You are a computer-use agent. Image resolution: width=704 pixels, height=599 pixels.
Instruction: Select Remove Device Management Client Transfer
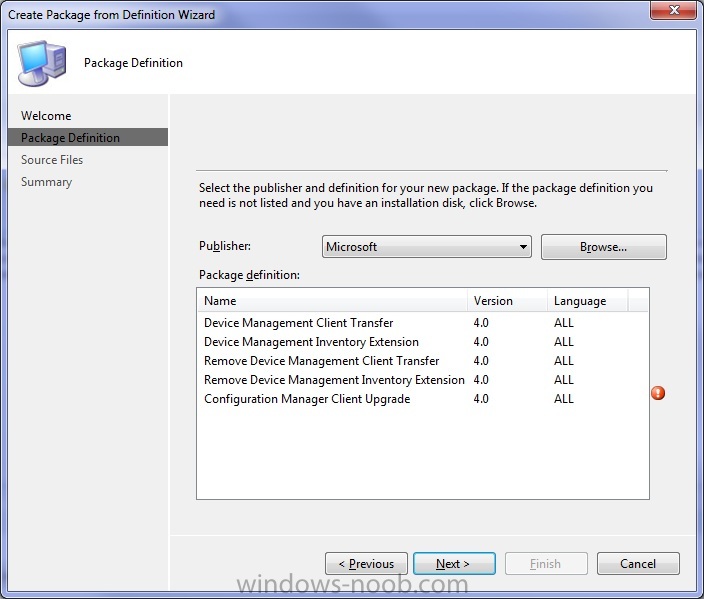pyautogui.click(x=422, y=361)
